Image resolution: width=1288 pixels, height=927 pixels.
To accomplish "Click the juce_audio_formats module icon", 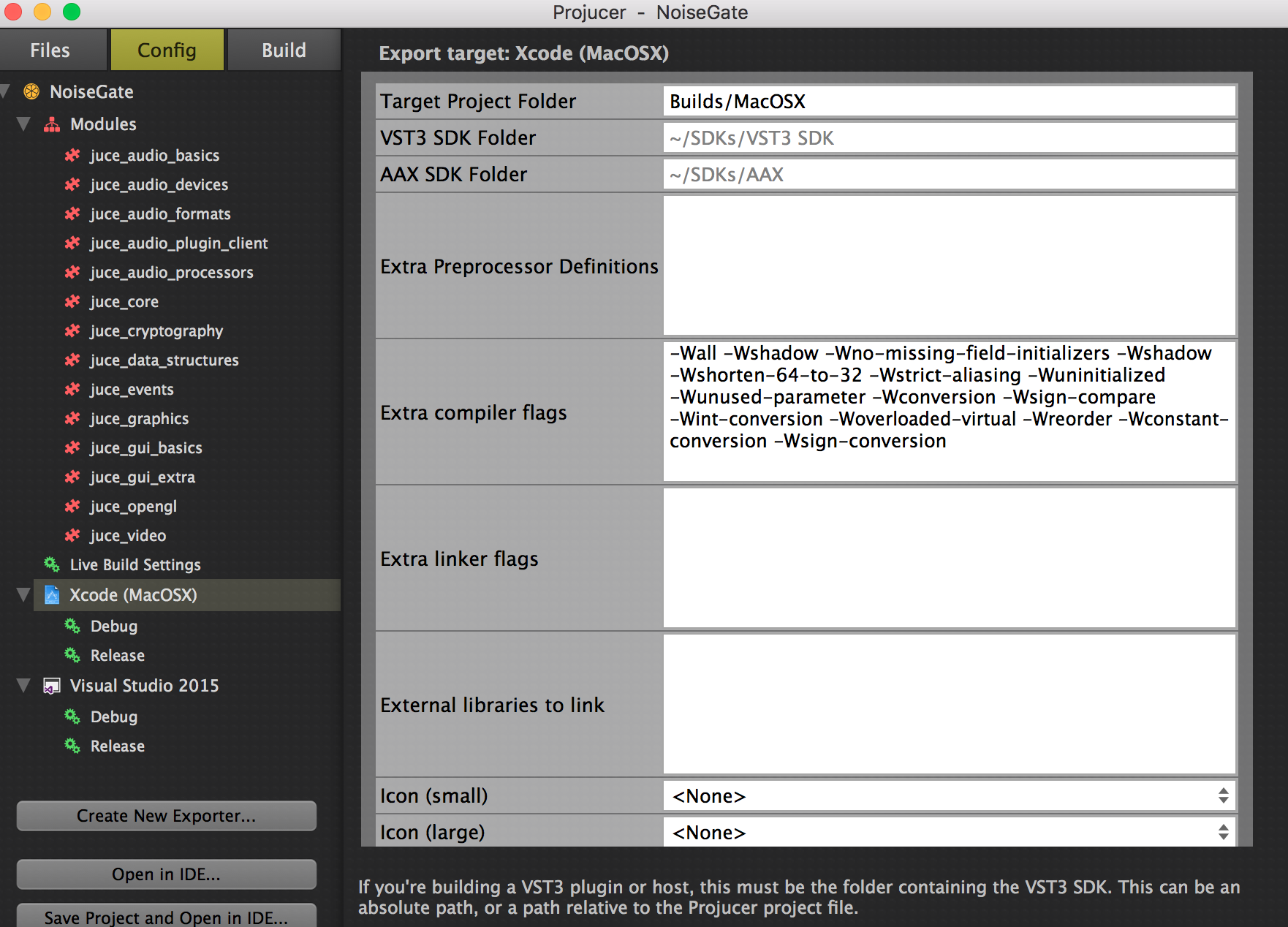I will click(72, 213).
